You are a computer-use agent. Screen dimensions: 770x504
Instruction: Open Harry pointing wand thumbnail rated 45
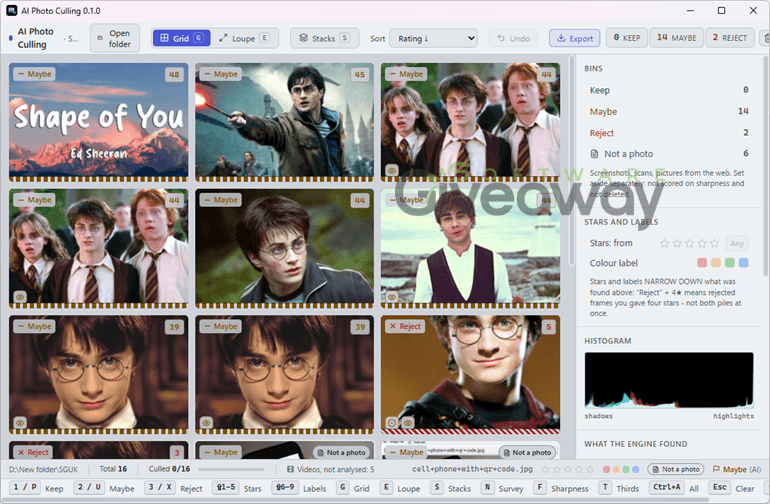[x=284, y=122]
